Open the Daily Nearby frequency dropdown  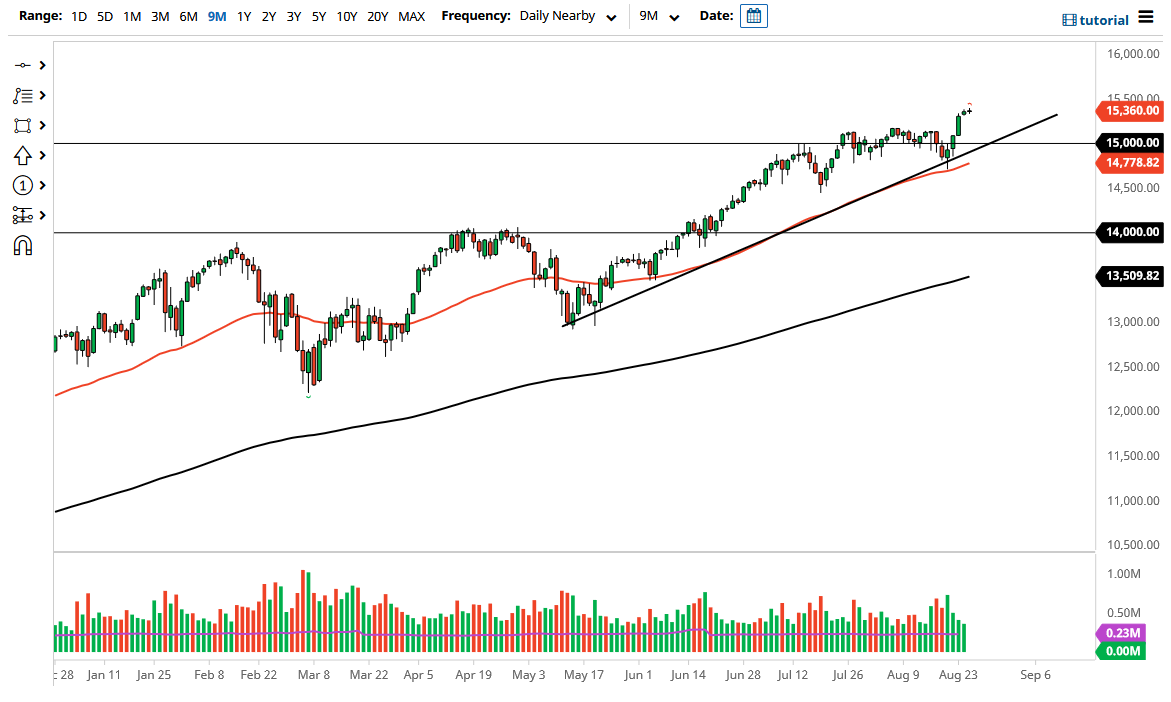567,16
